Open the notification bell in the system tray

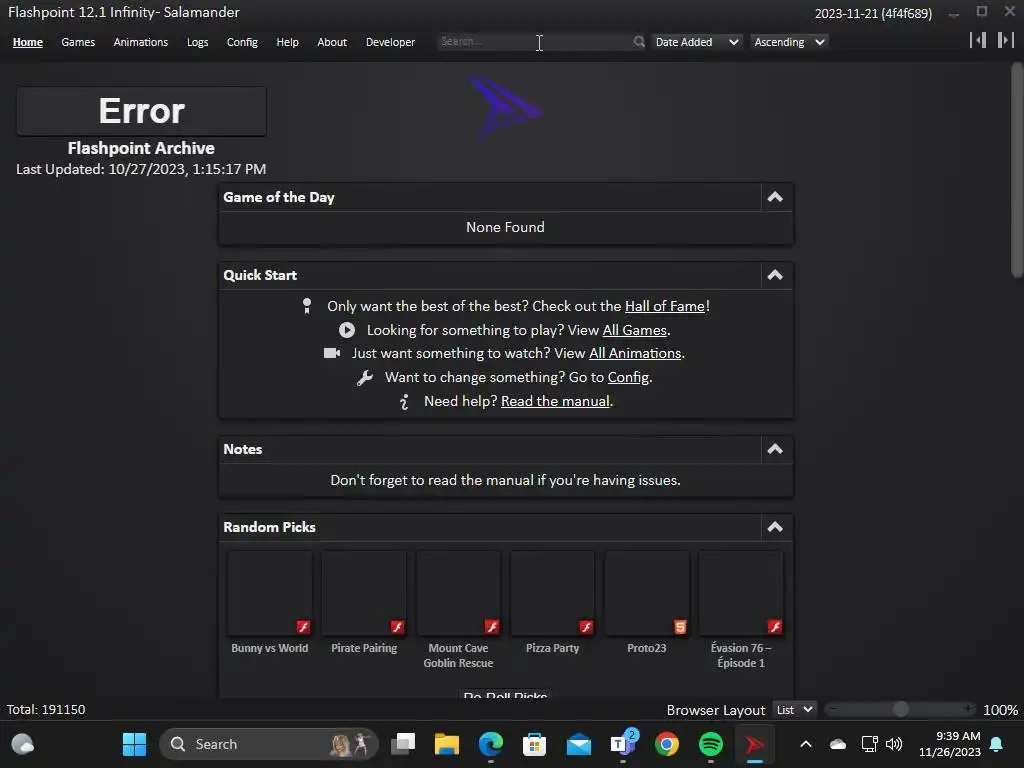point(997,744)
